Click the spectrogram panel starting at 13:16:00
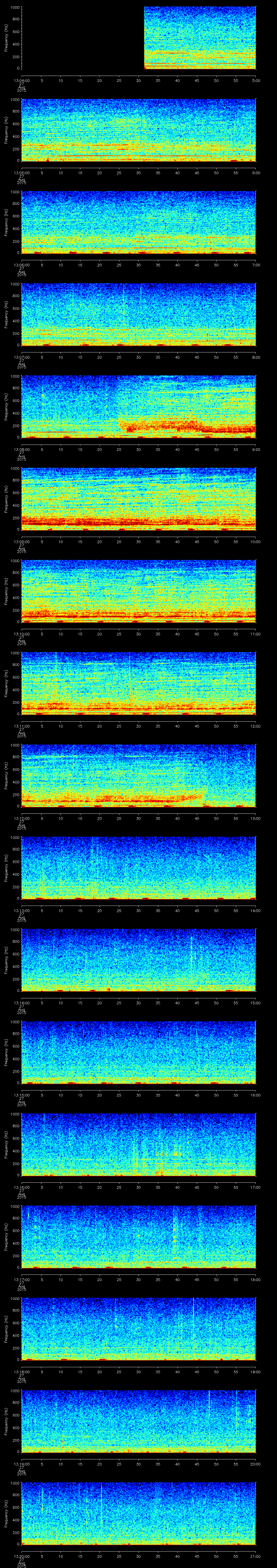Image resolution: width=277 pixels, height=1568 pixels. 139,1145
